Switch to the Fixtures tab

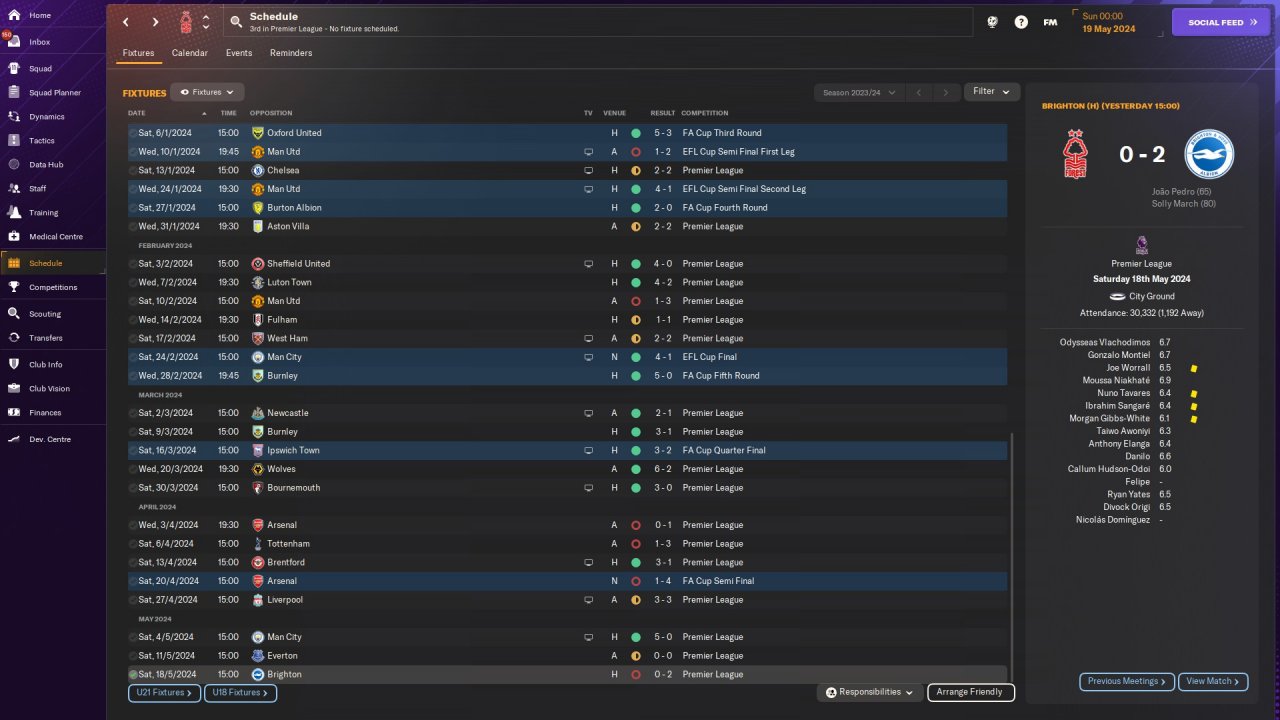click(138, 53)
